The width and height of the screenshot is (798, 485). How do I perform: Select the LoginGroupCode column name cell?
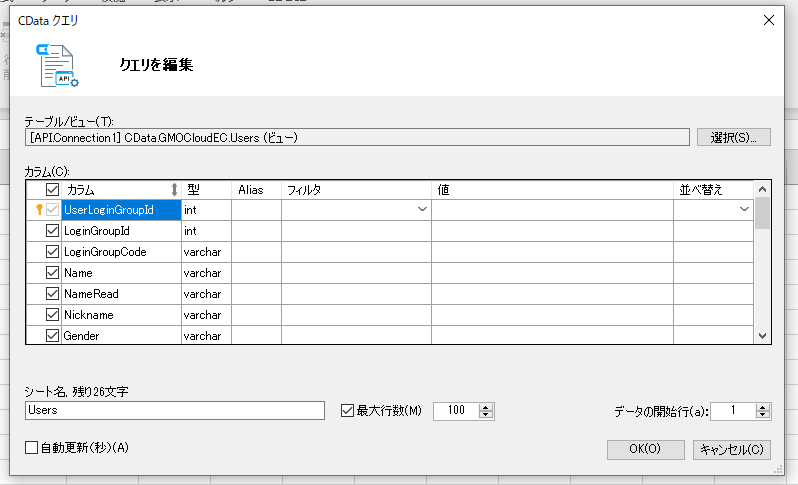click(x=121, y=251)
